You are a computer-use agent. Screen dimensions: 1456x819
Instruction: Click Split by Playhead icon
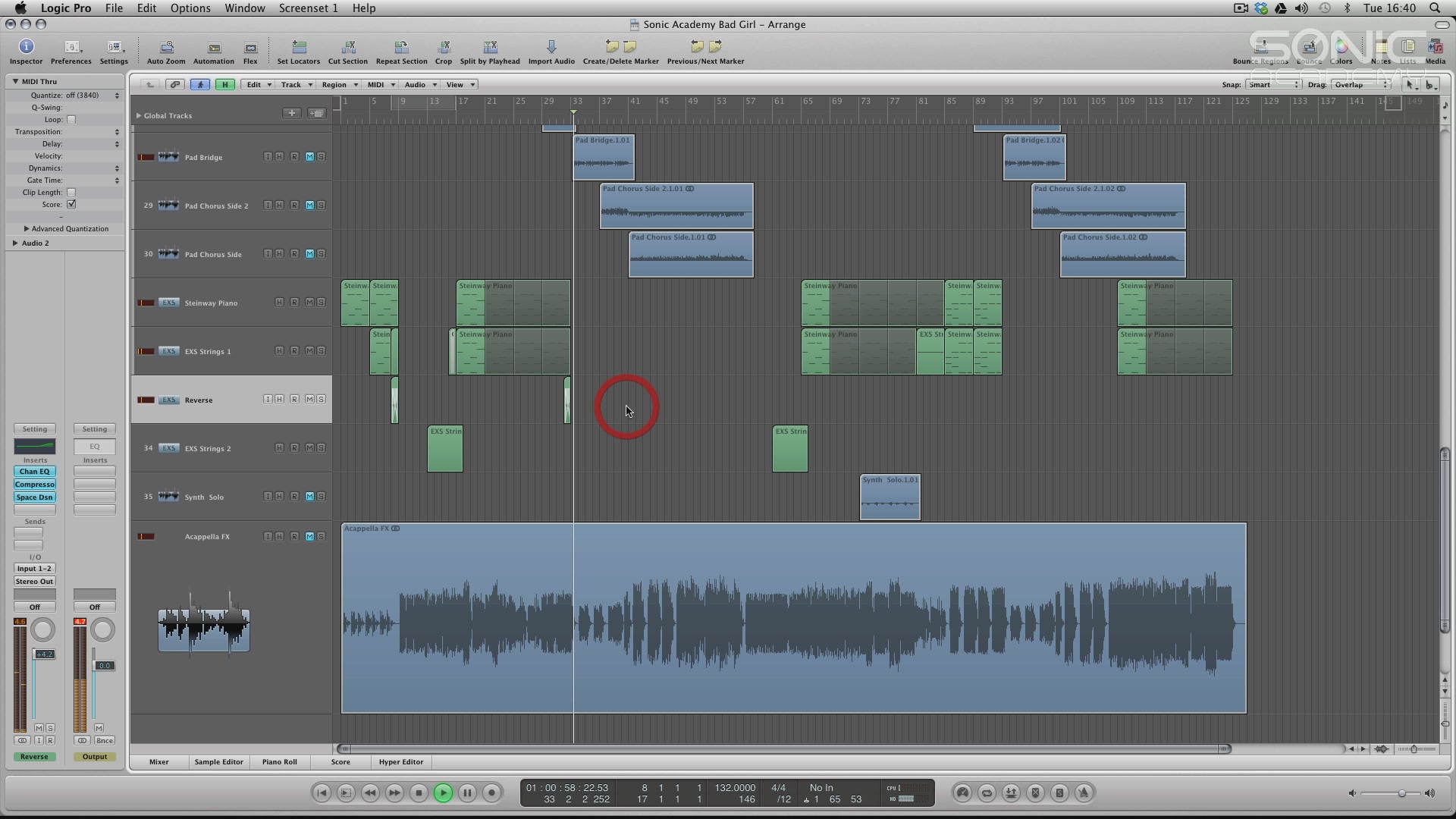click(490, 52)
